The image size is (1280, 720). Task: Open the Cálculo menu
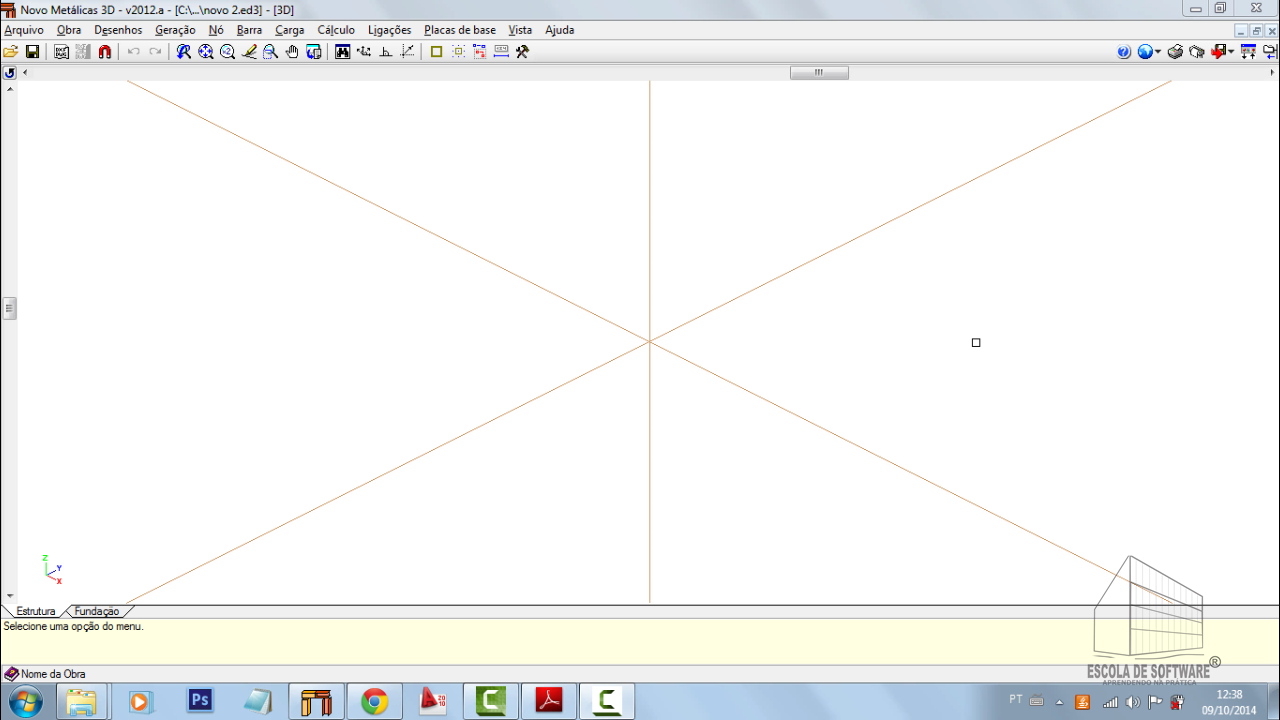(x=336, y=30)
